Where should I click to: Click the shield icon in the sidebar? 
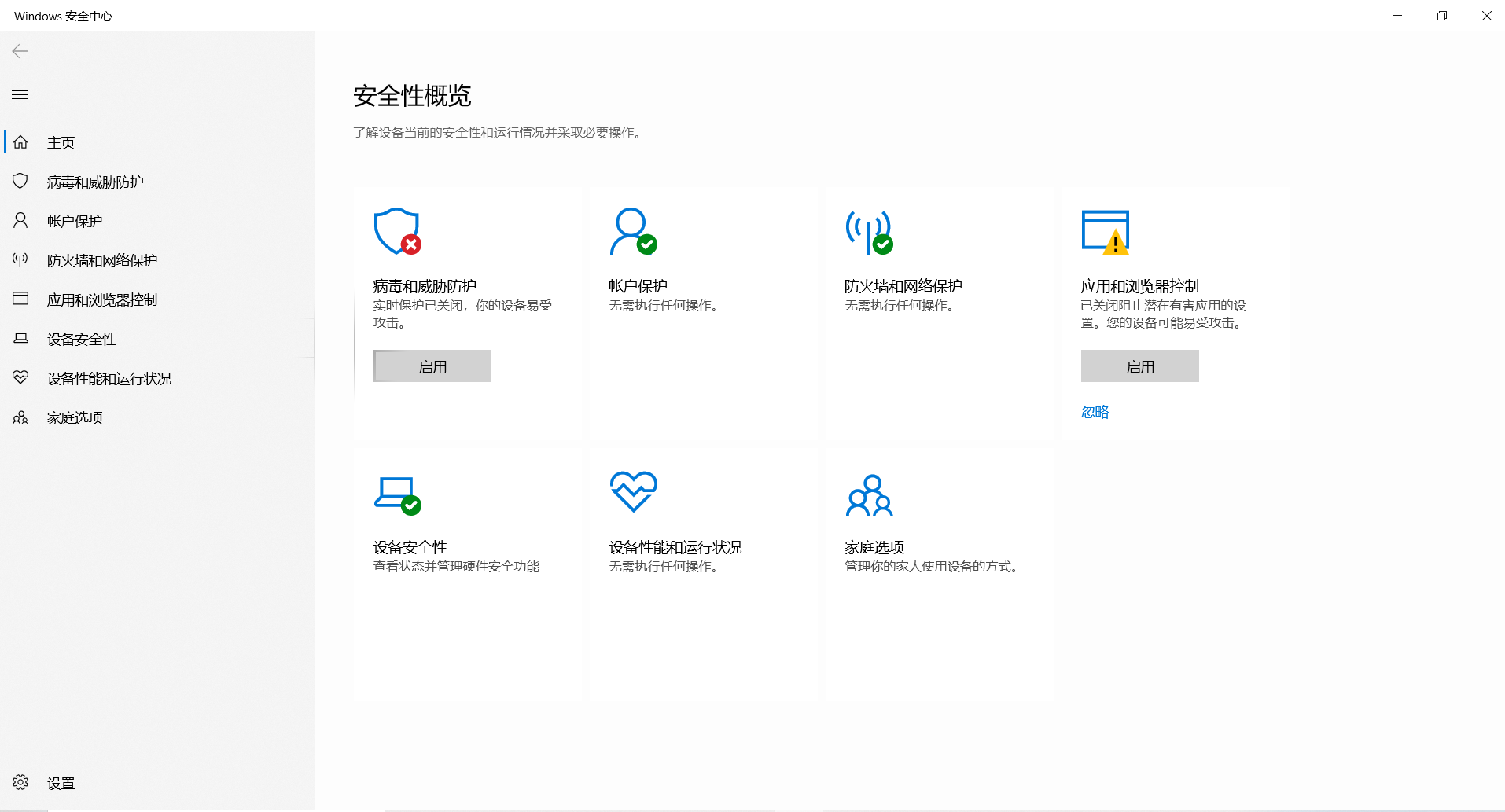(x=20, y=182)
